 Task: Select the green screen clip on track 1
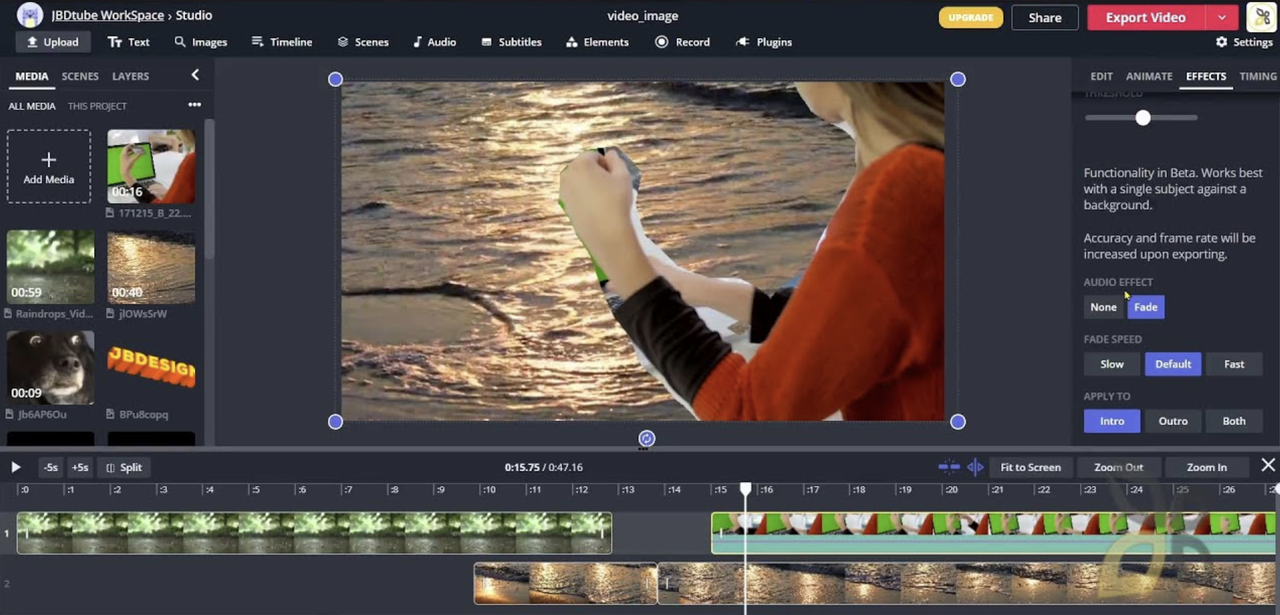pos(994,533)
